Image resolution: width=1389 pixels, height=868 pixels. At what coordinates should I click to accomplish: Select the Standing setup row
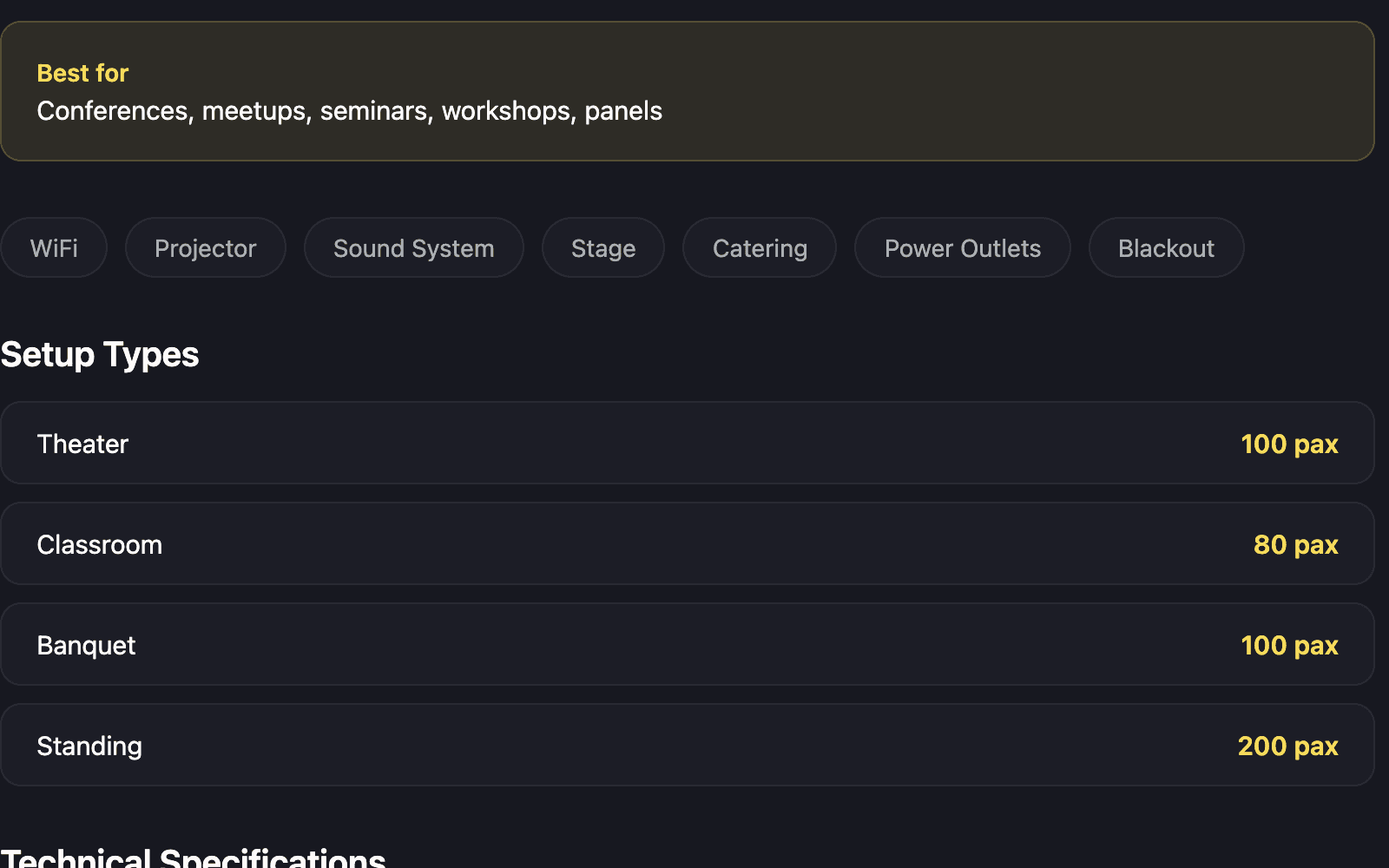click(688, 745)
